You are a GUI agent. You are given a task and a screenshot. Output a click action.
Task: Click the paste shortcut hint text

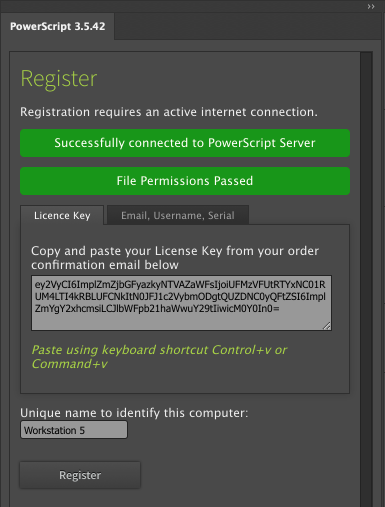click(x=159, y=357)
